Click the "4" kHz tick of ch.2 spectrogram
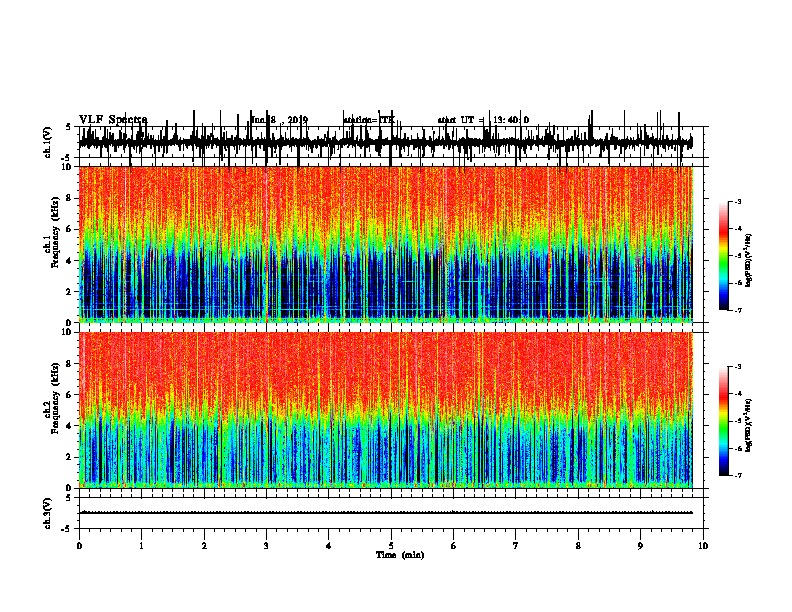 (x=70, y=426)
